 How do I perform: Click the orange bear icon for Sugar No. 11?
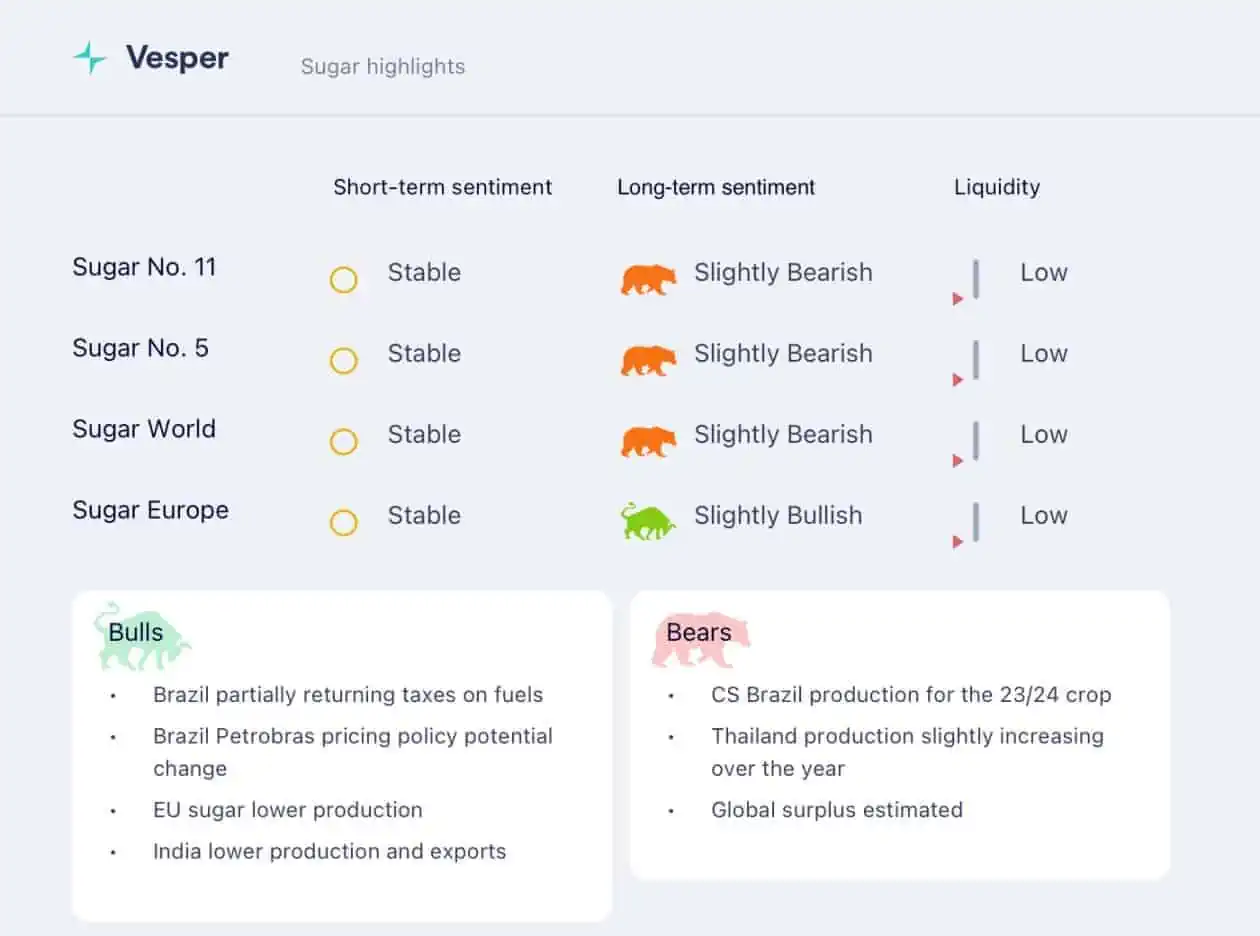[648, 279]
